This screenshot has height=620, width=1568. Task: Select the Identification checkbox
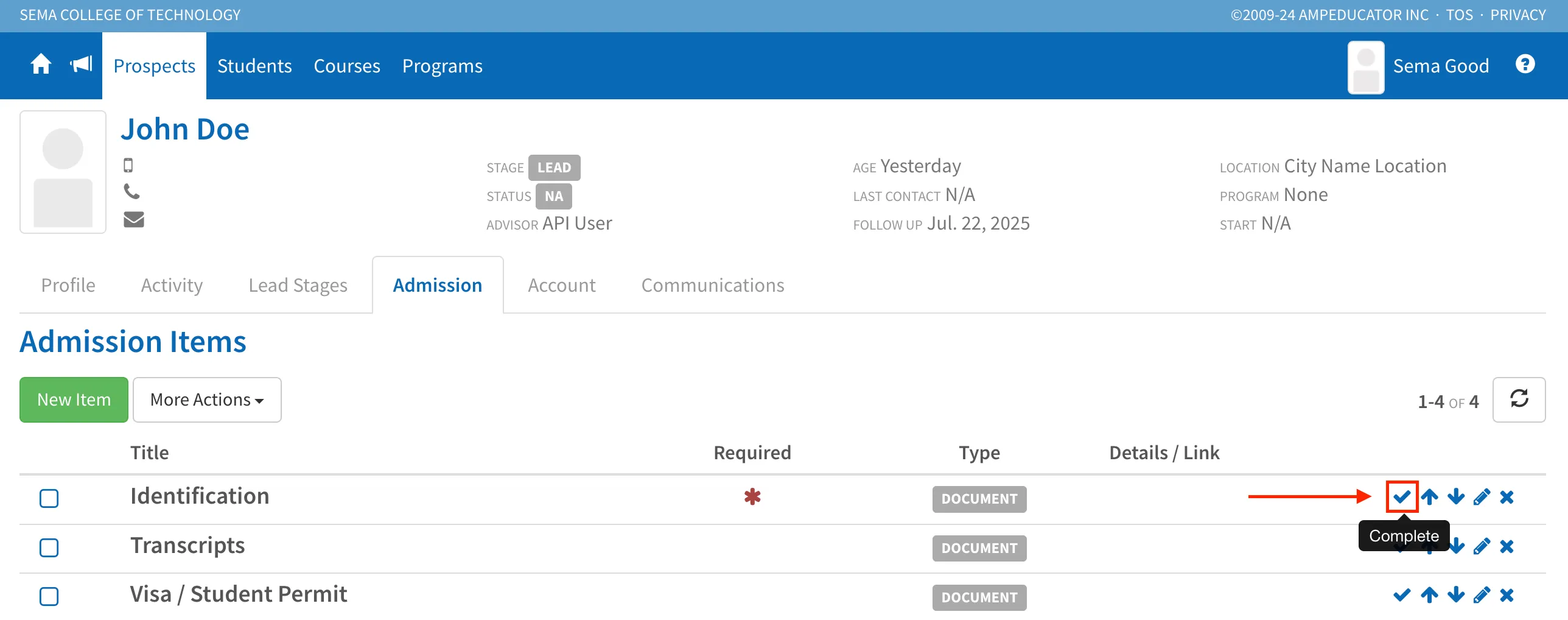point(49,498)
